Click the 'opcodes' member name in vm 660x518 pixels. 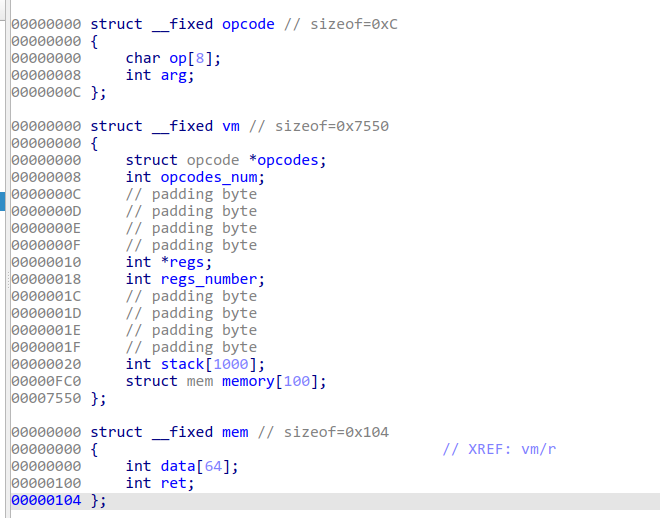tap(291, 160)
